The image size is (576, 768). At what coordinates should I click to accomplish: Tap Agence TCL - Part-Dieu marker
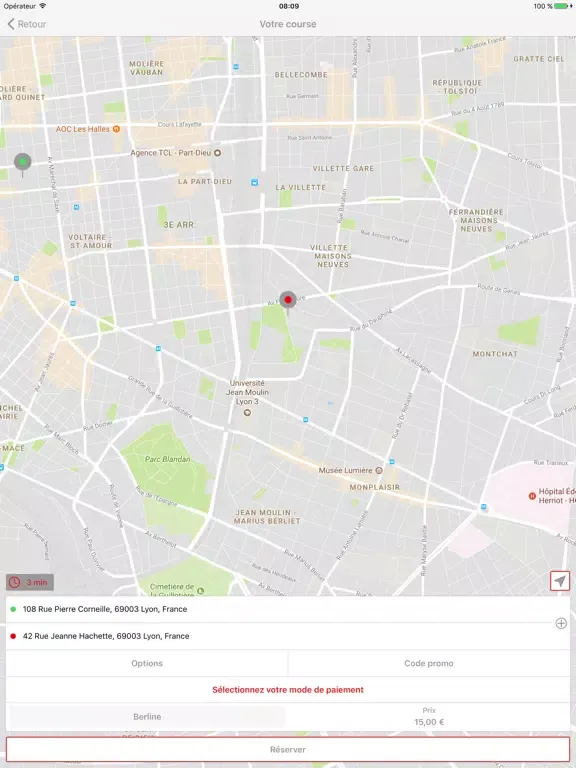tap(217, 153)
